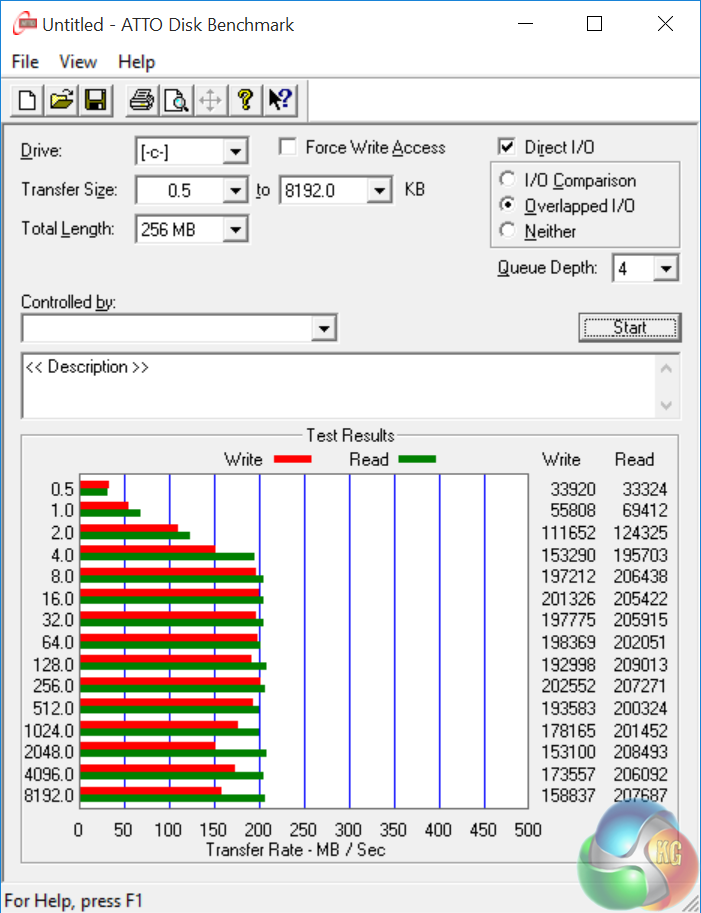
Task: Click the Write value 202552
Action: click(569, 686)
